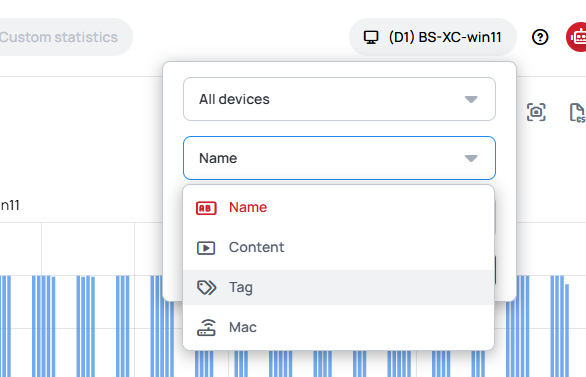Open the All devices dropdown
The height and width of the screenshot is (377, 586).
[x=339, y=99]
